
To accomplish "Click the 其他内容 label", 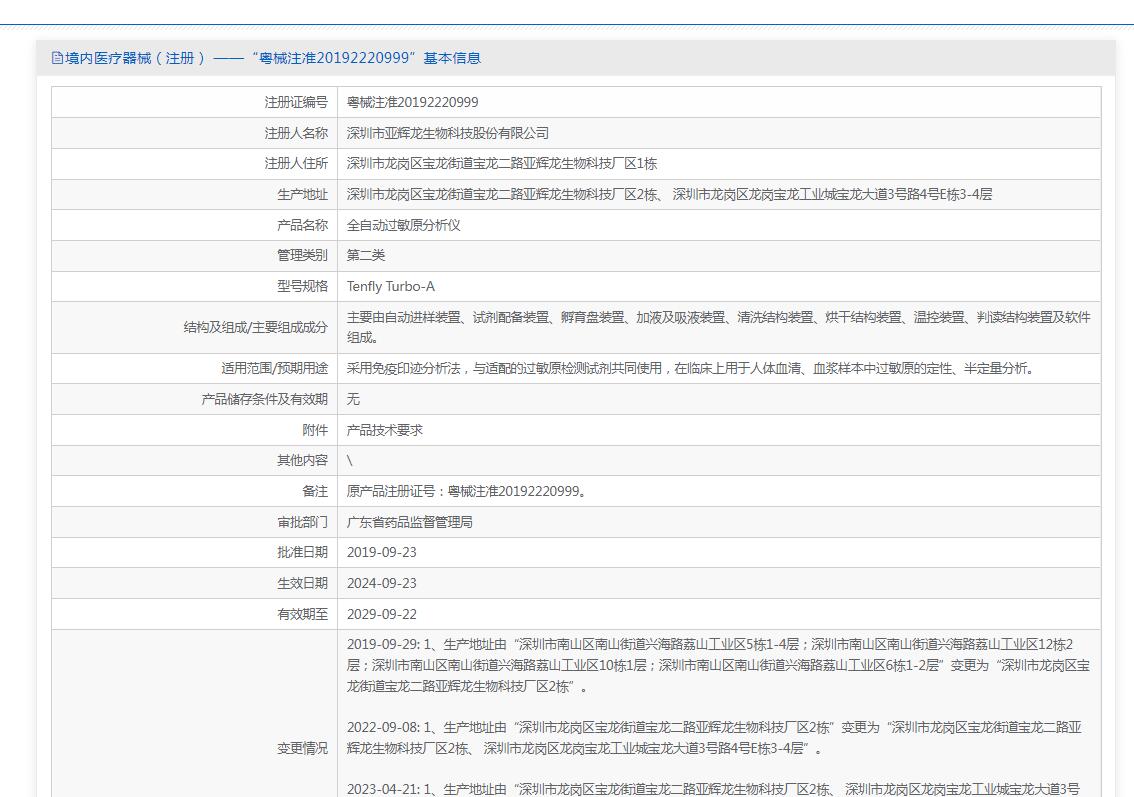I will pos(302,461).
